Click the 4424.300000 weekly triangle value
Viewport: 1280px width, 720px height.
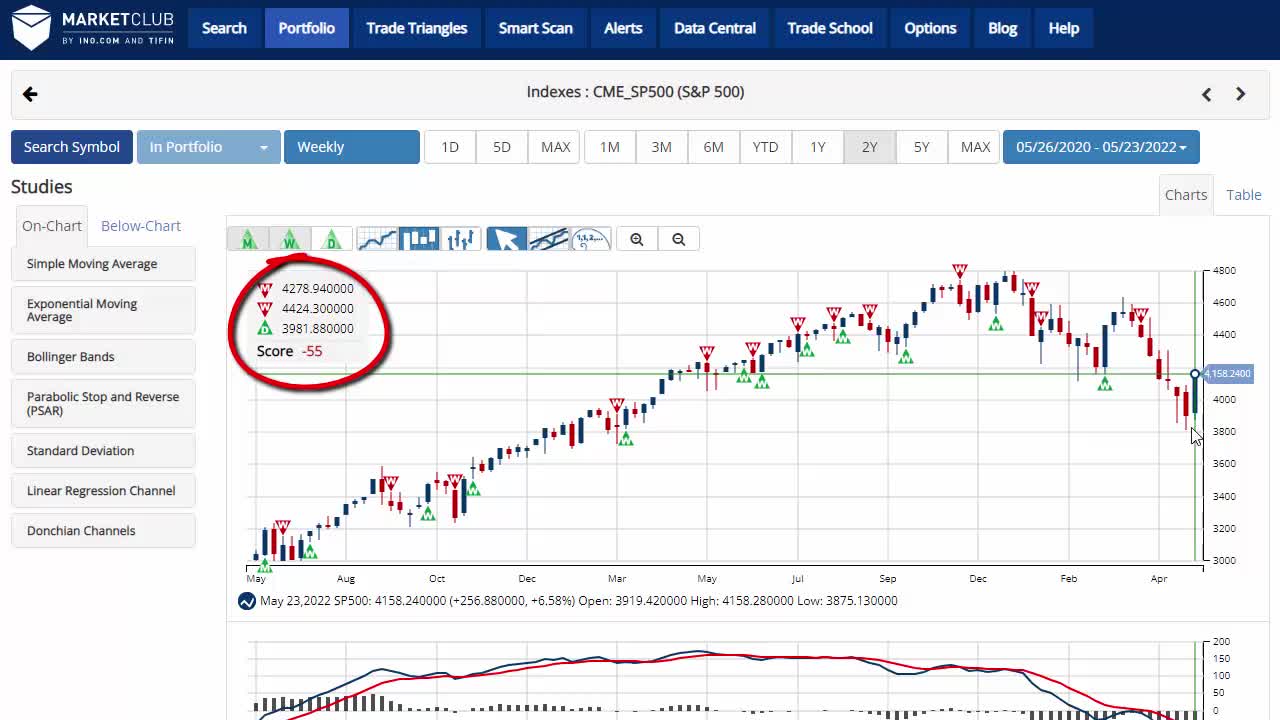coord(317,309)
